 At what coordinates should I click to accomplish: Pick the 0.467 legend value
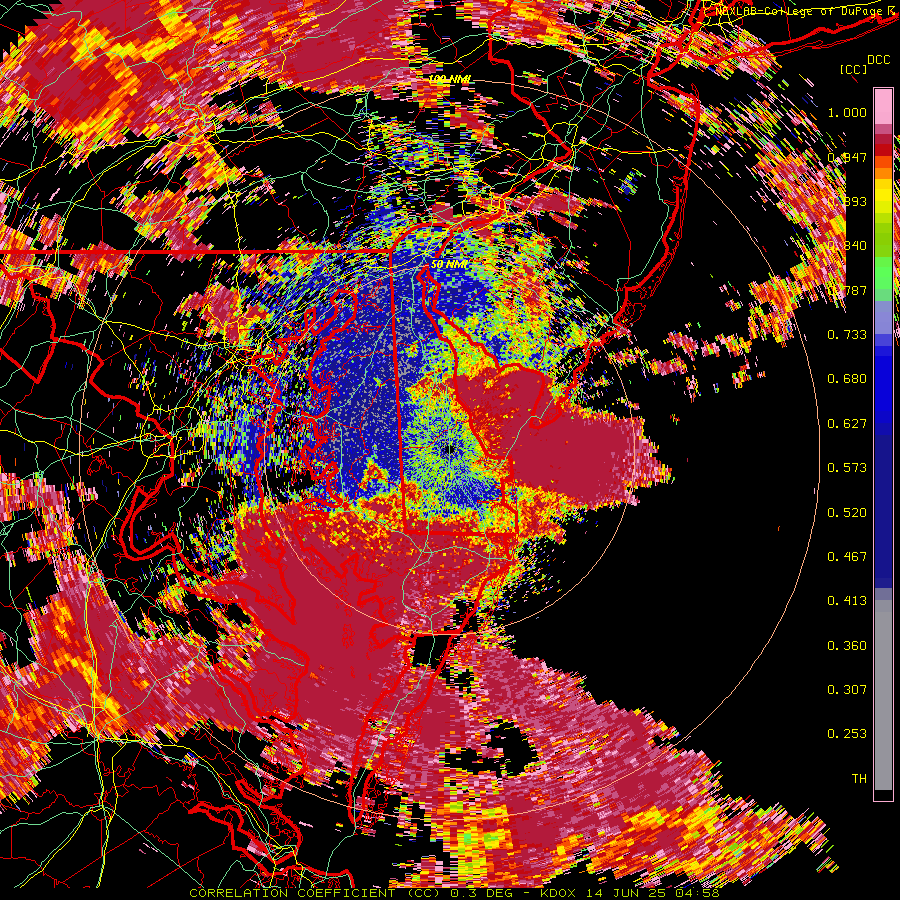pyautogui.click(x=847, y=557)
